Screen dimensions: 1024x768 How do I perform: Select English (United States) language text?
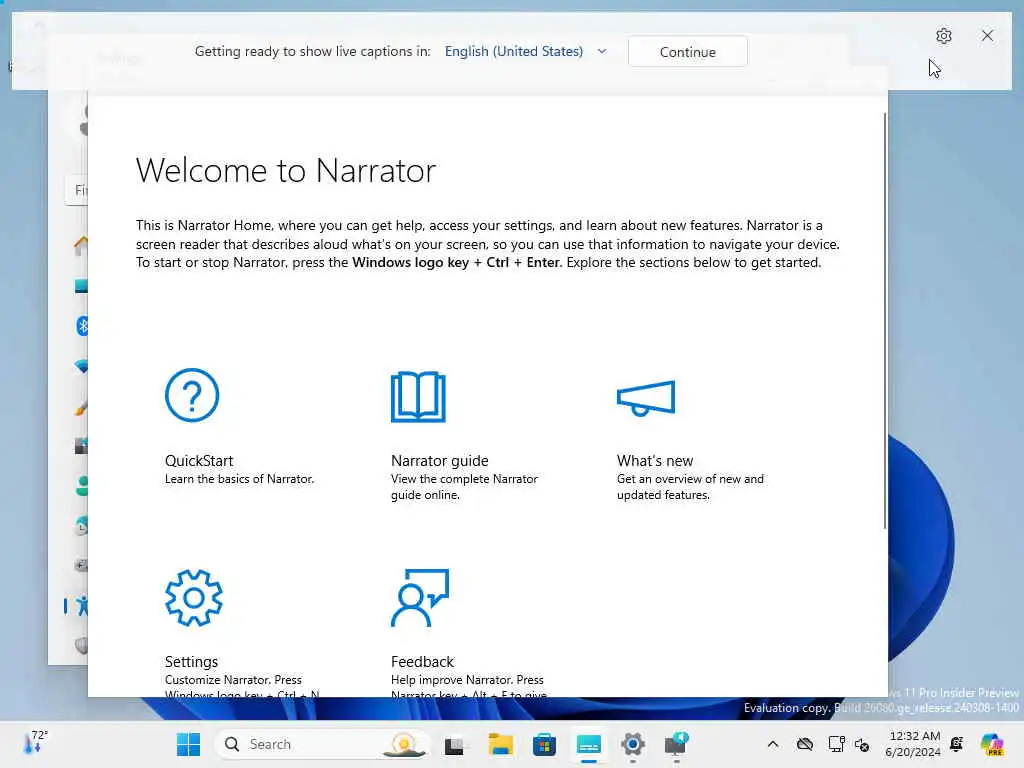[x=514, y=51]
